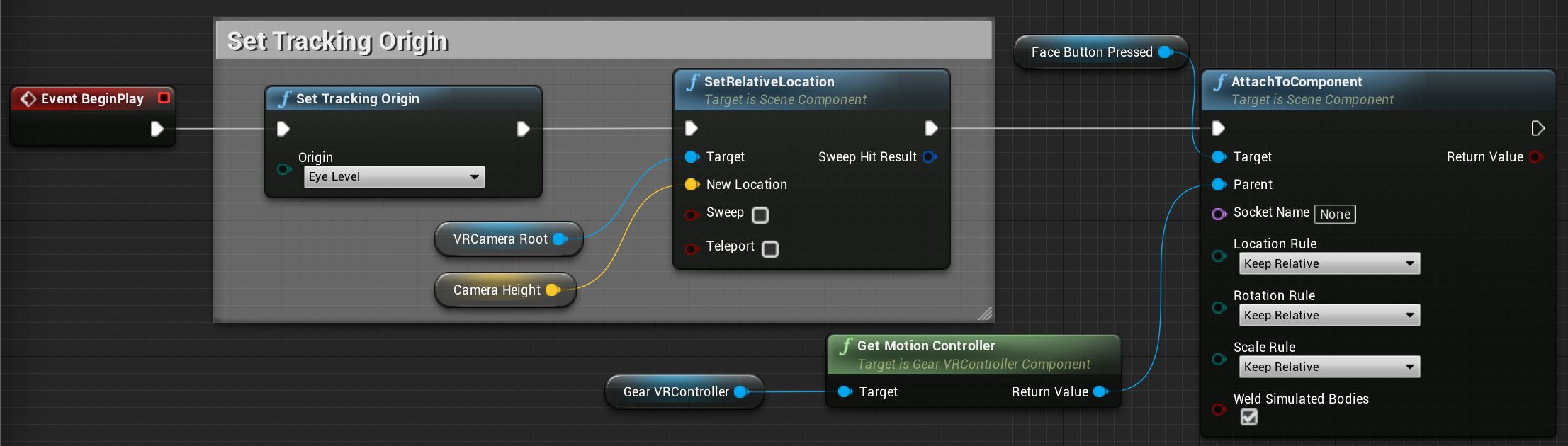Click AttachToComponent exec output pin
This screenshot has height=446, width=1568.
[1538, 128]
